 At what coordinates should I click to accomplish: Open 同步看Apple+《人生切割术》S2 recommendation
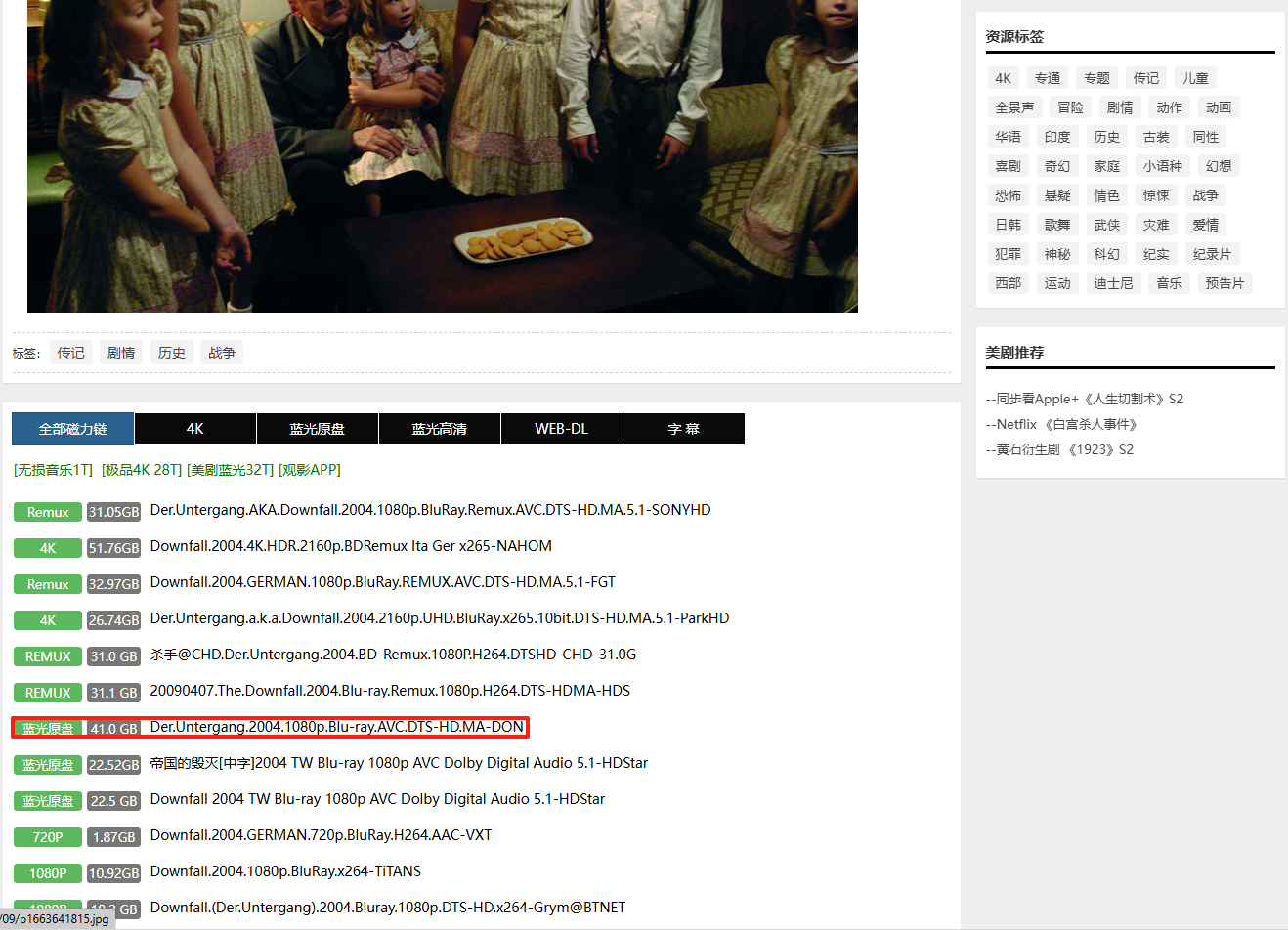pyautogui.click(x=1085, y=399)
